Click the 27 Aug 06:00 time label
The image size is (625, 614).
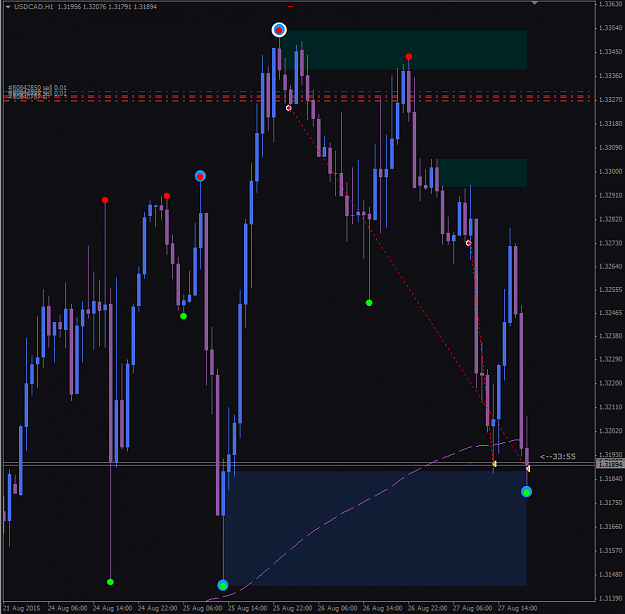[x=472, y=608]
